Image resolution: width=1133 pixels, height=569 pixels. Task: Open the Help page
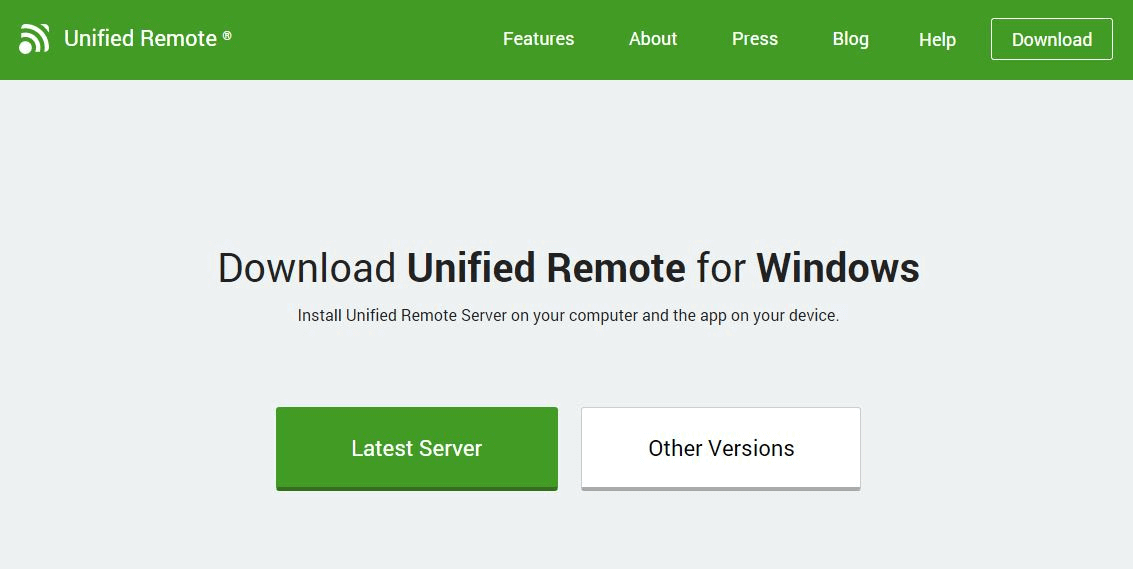pyautogui.click(x=937, y=40)
